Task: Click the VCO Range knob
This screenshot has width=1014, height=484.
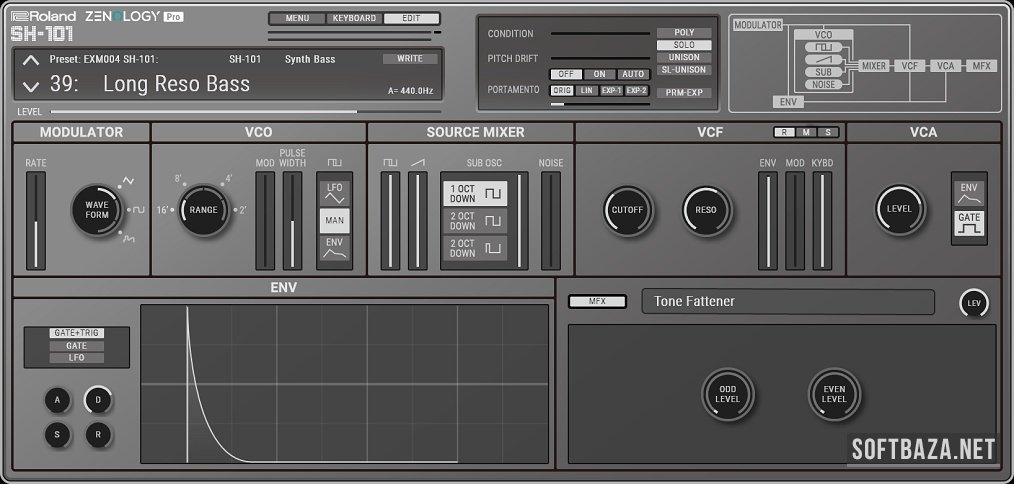Action: [203, 210]
